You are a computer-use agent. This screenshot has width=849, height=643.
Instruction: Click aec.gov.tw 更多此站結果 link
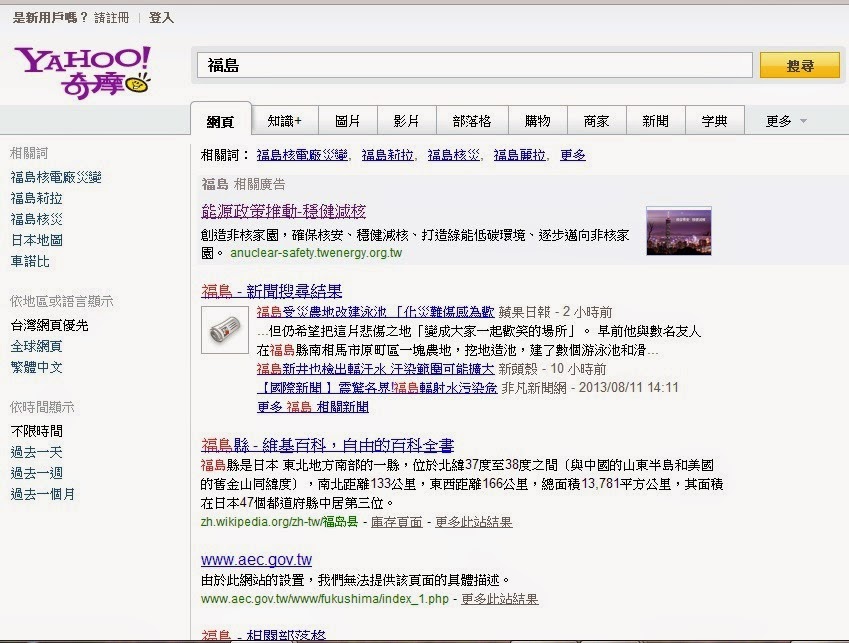pos(499,599)
